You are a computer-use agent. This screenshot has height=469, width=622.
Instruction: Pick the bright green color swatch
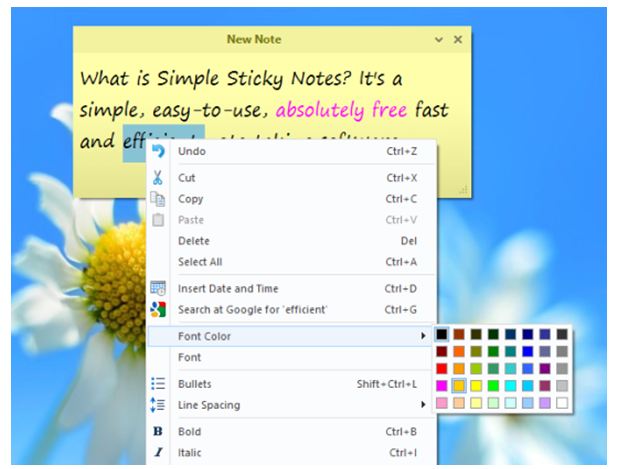pyautogui.click(x=493, y=386)
